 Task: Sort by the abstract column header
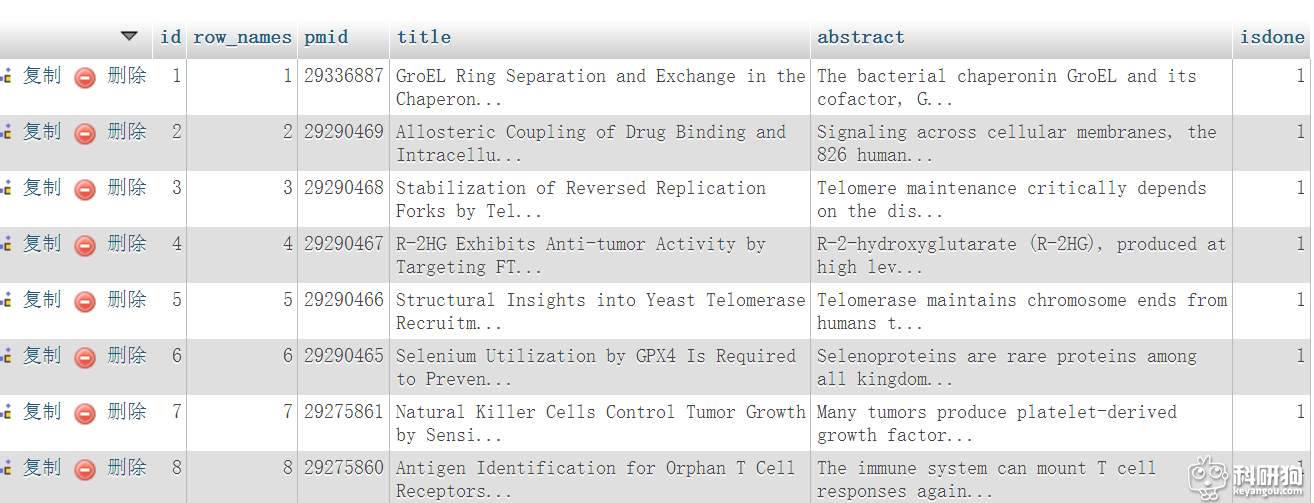point(861,37)
